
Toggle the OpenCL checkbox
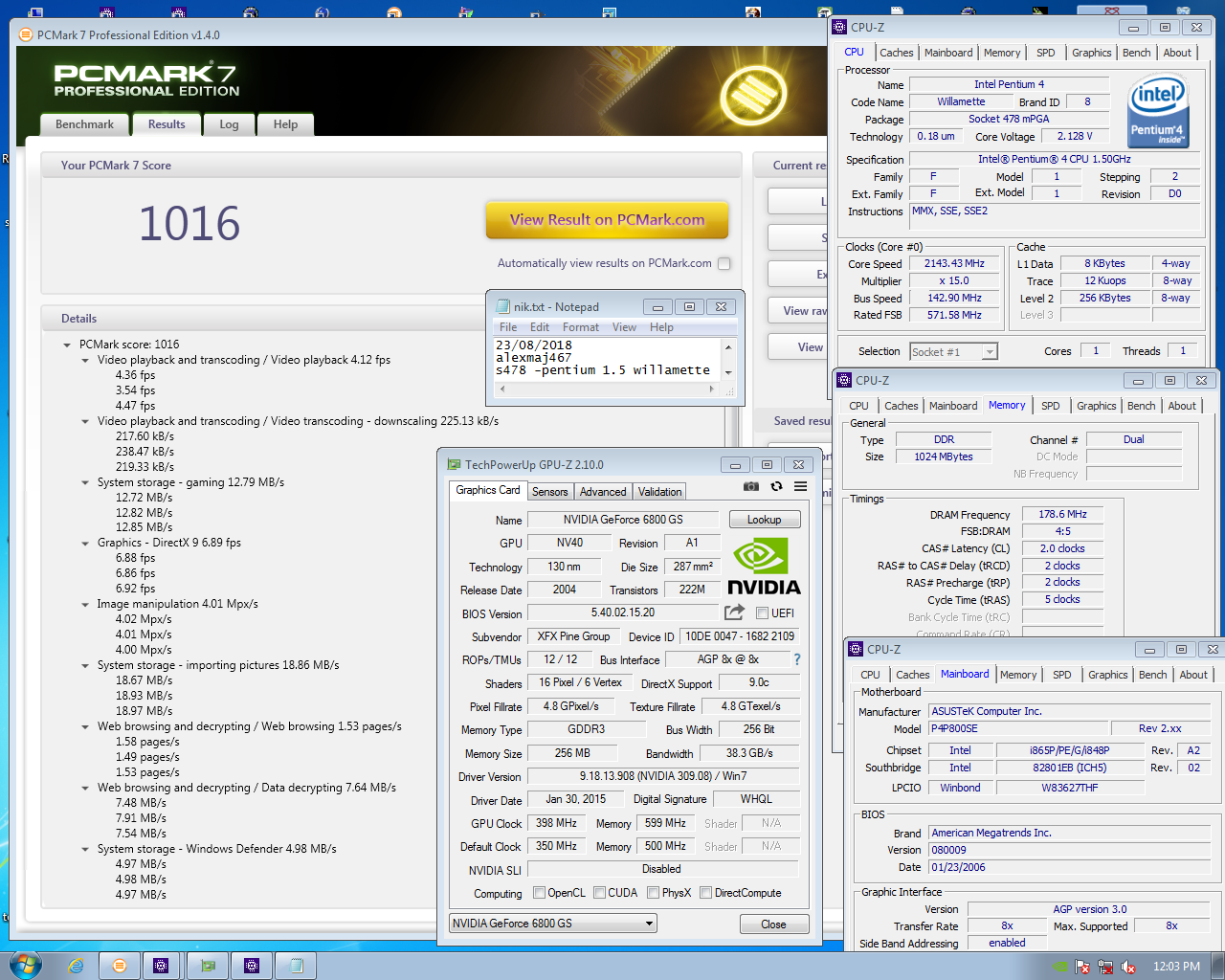point(539,893)
